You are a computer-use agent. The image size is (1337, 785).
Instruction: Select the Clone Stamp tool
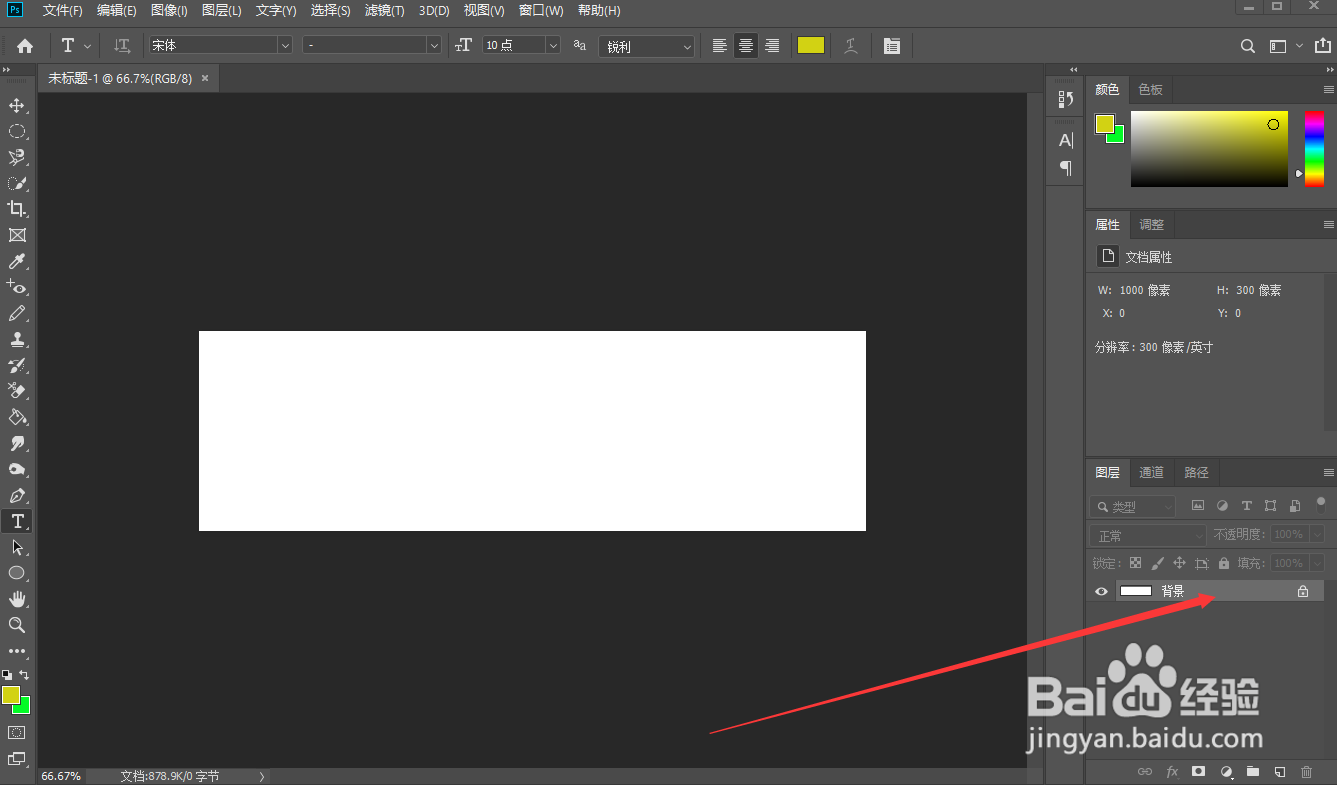(x=17, y=339)
